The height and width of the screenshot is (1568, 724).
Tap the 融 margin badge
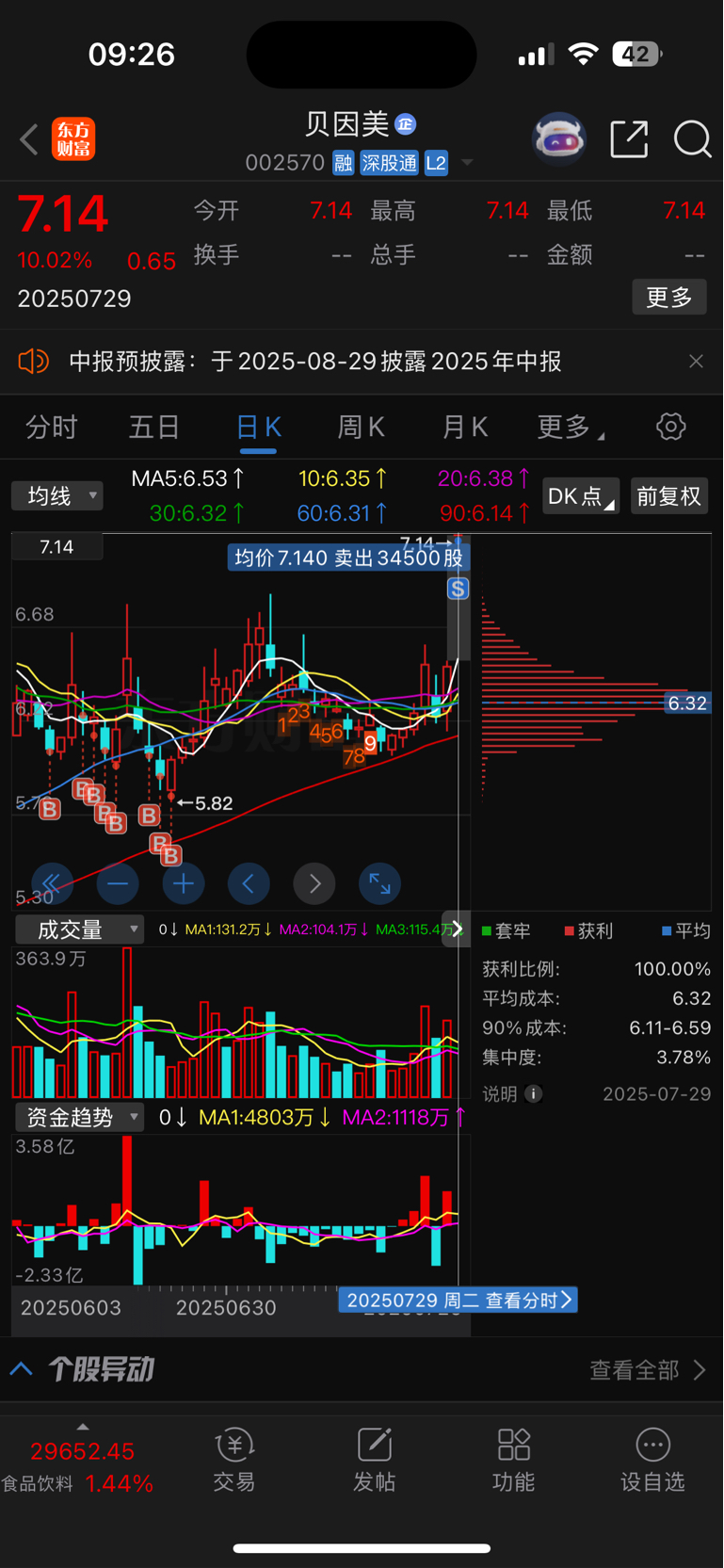(343, 163)
